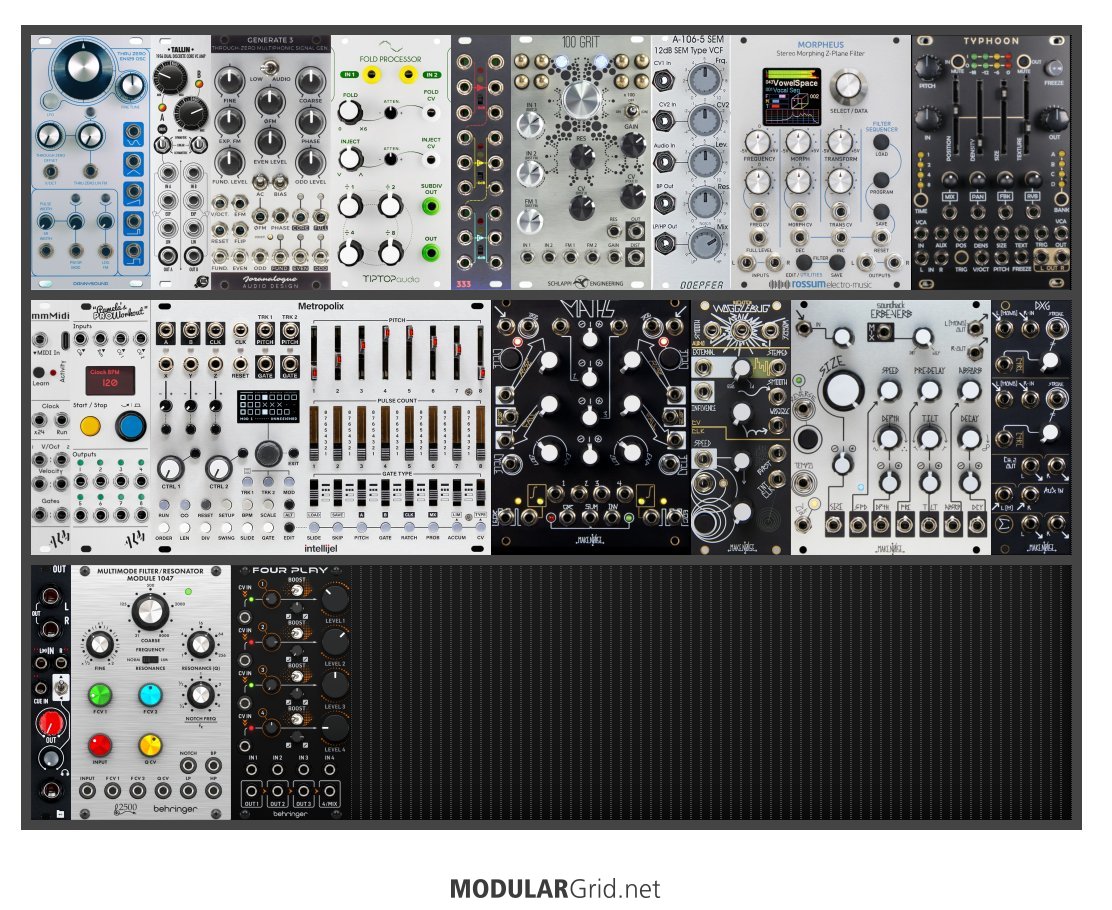Flip the AC switch on Generate 3
The width and height of the screenshot is (1112, 910).
click(x=260, y=182)
